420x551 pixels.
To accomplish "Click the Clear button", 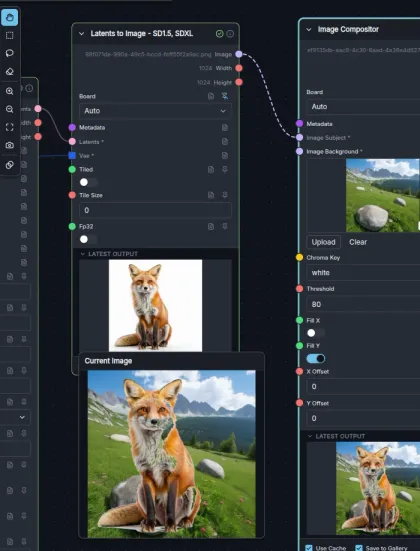I will (358, 242).
